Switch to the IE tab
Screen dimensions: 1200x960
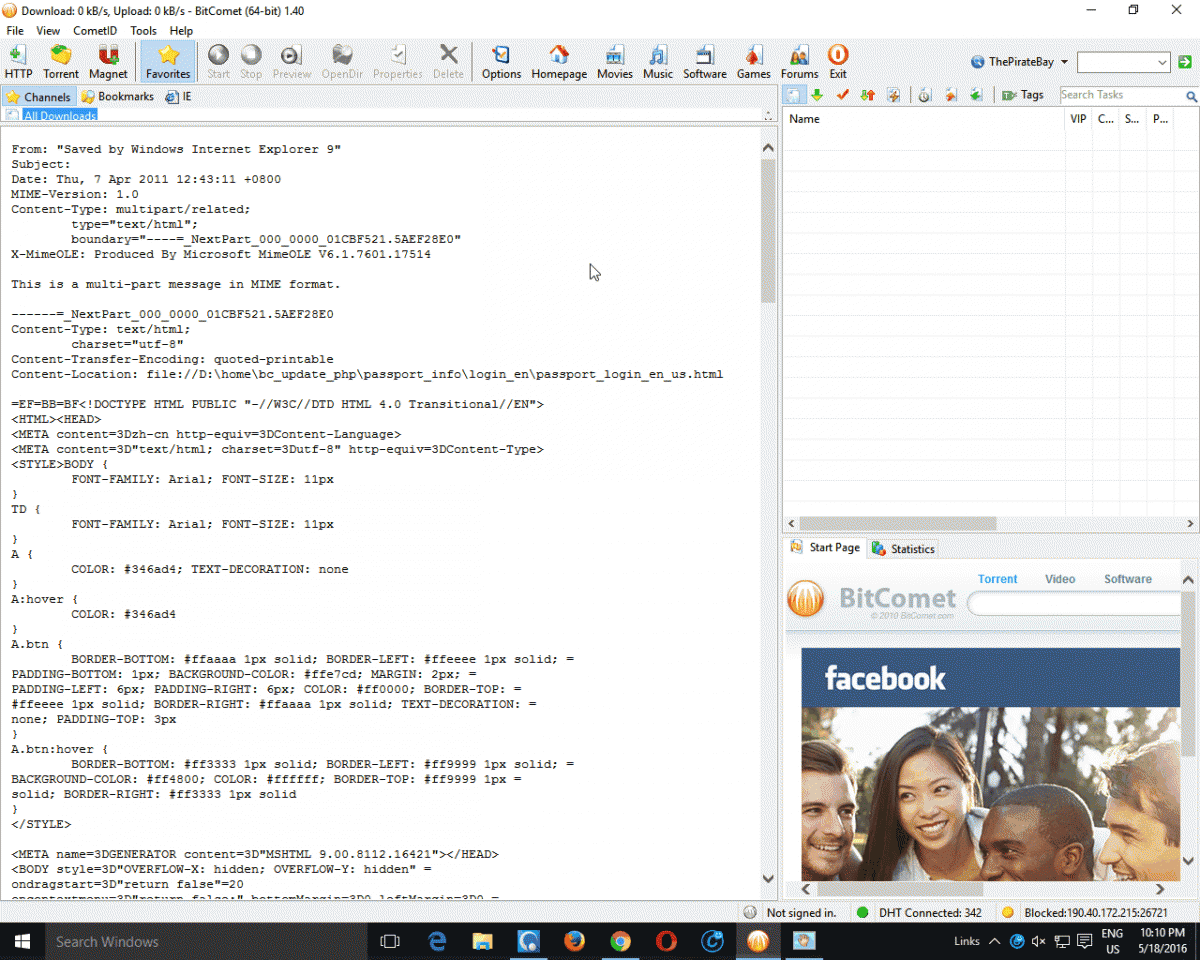pyautogui.click(x=179, y=97)
